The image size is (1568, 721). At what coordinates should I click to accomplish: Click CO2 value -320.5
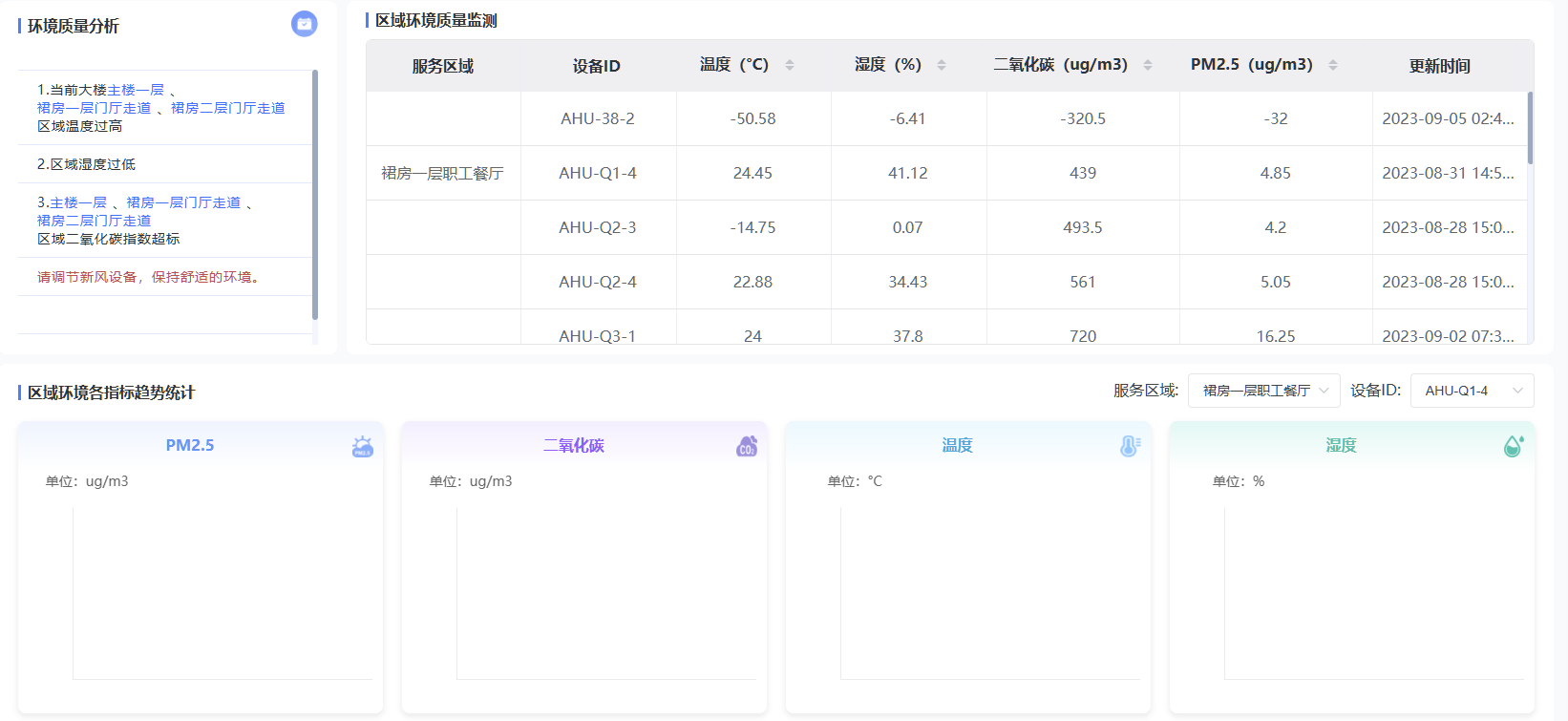pos(1083,118)
